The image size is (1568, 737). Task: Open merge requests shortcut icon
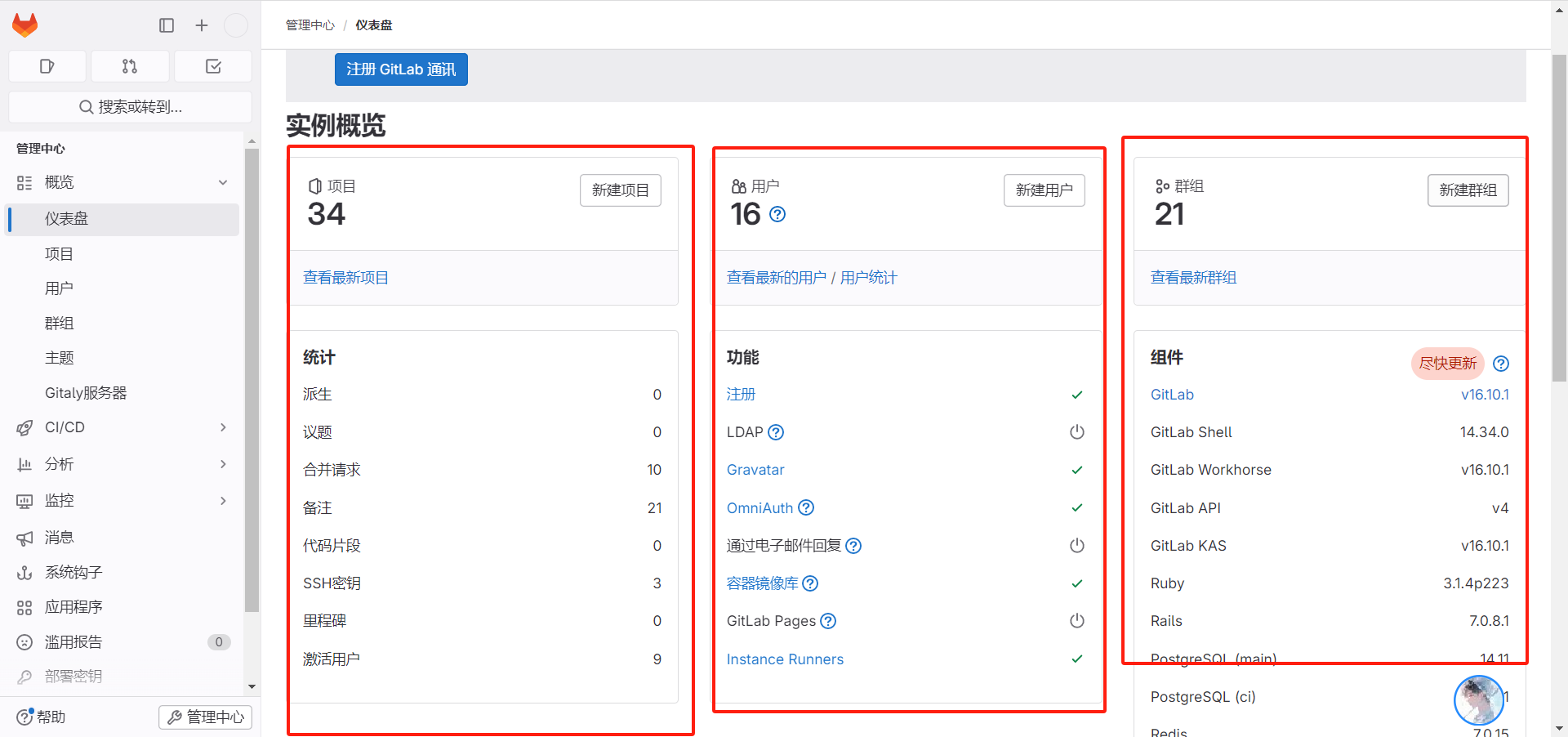(130, 66)
